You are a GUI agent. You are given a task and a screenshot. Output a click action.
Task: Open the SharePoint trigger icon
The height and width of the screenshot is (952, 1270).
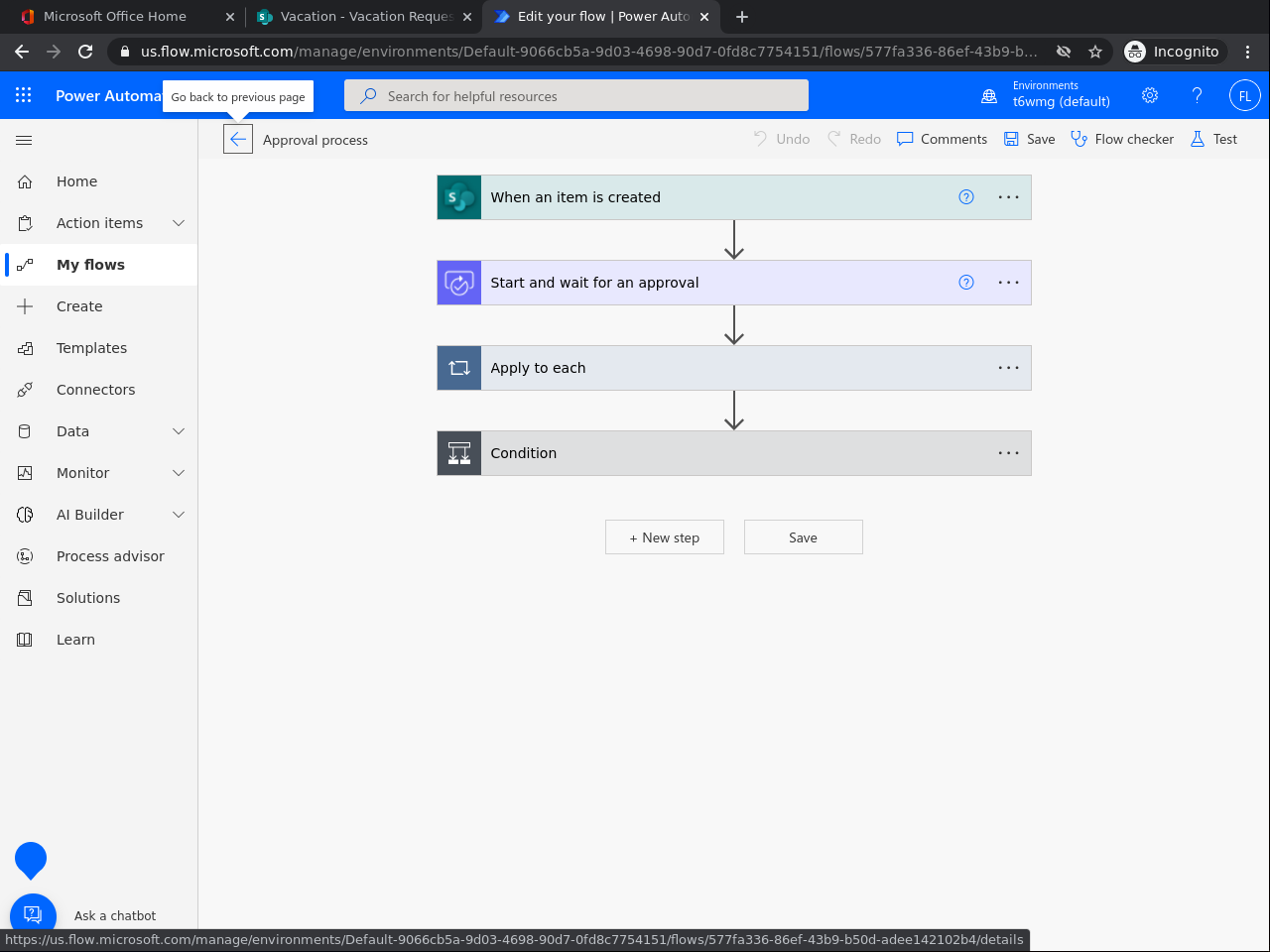point(459,197)
